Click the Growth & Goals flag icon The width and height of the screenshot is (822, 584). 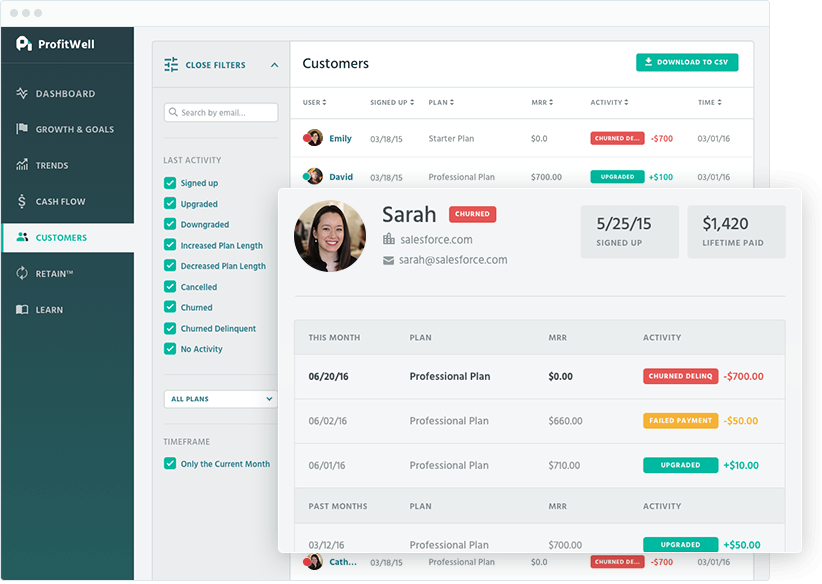pos(22,130)
